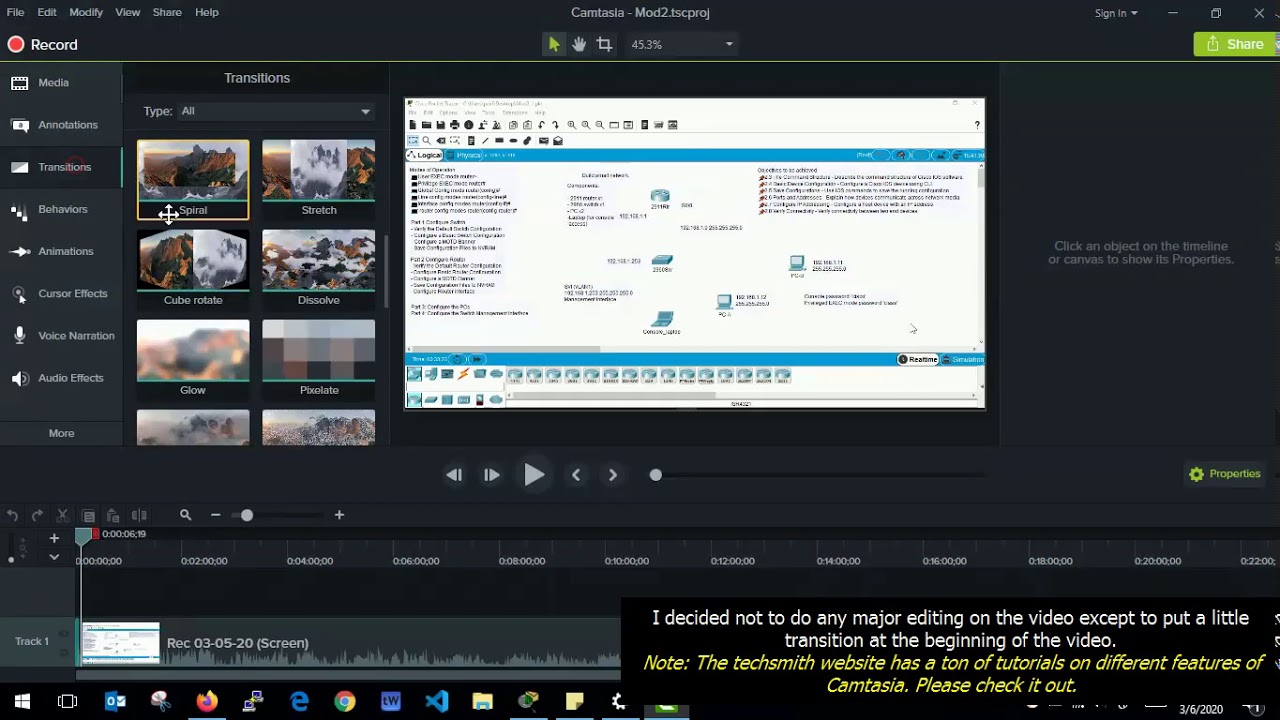Viewport: 1280px width, 720px height.
Task: Expand the Sign in dropdown
Action: coord(1116,13)
